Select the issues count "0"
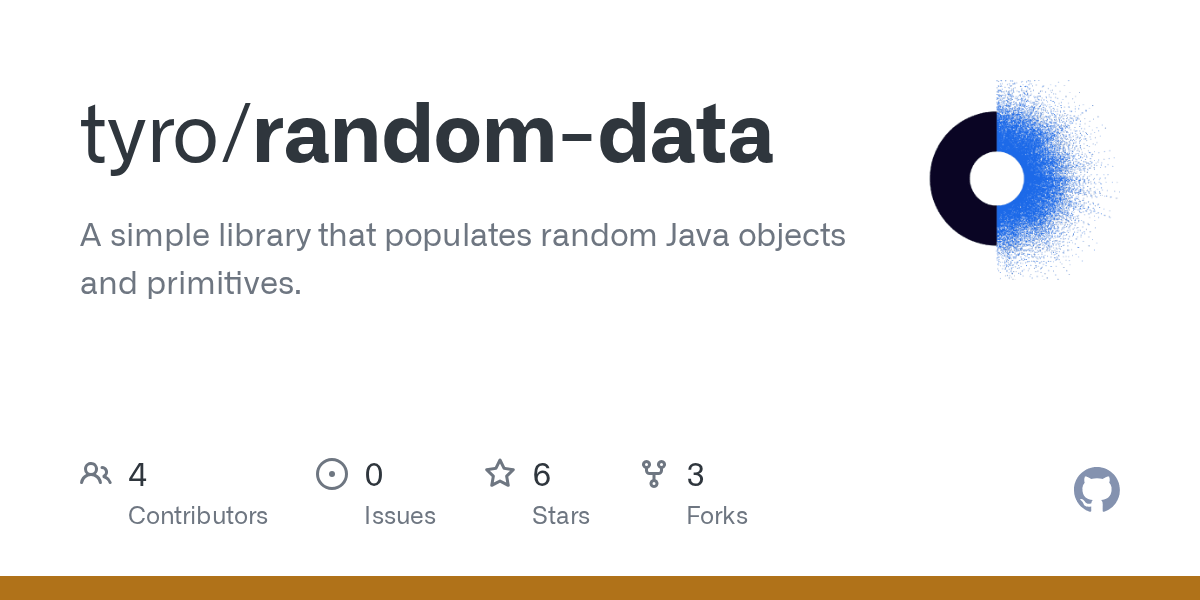This screenshot has width=1200, height=600. [374, 475]
